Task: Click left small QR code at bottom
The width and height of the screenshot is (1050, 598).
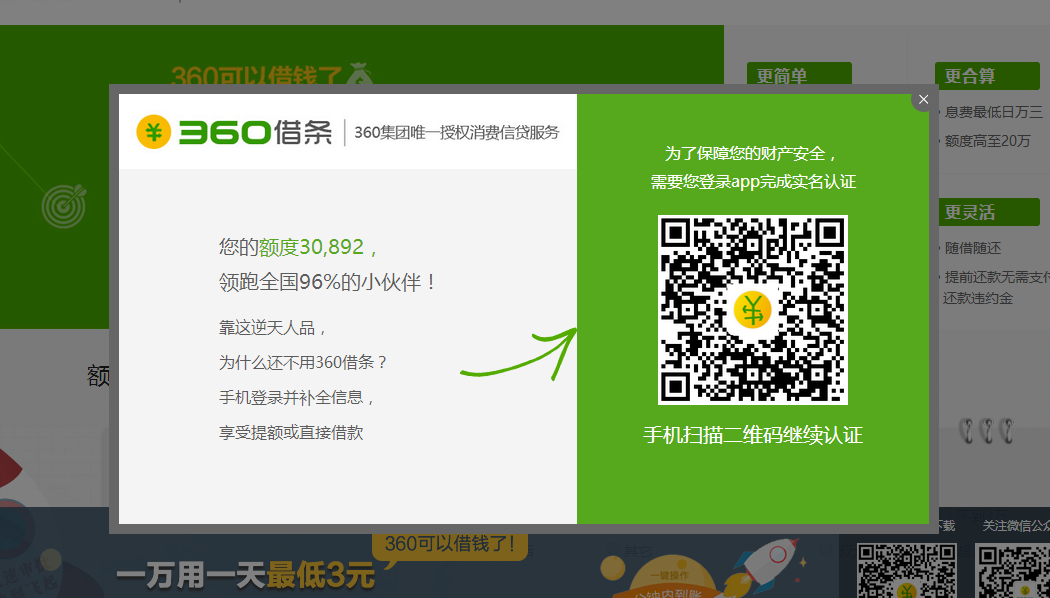Action: [x=907, y=571]
